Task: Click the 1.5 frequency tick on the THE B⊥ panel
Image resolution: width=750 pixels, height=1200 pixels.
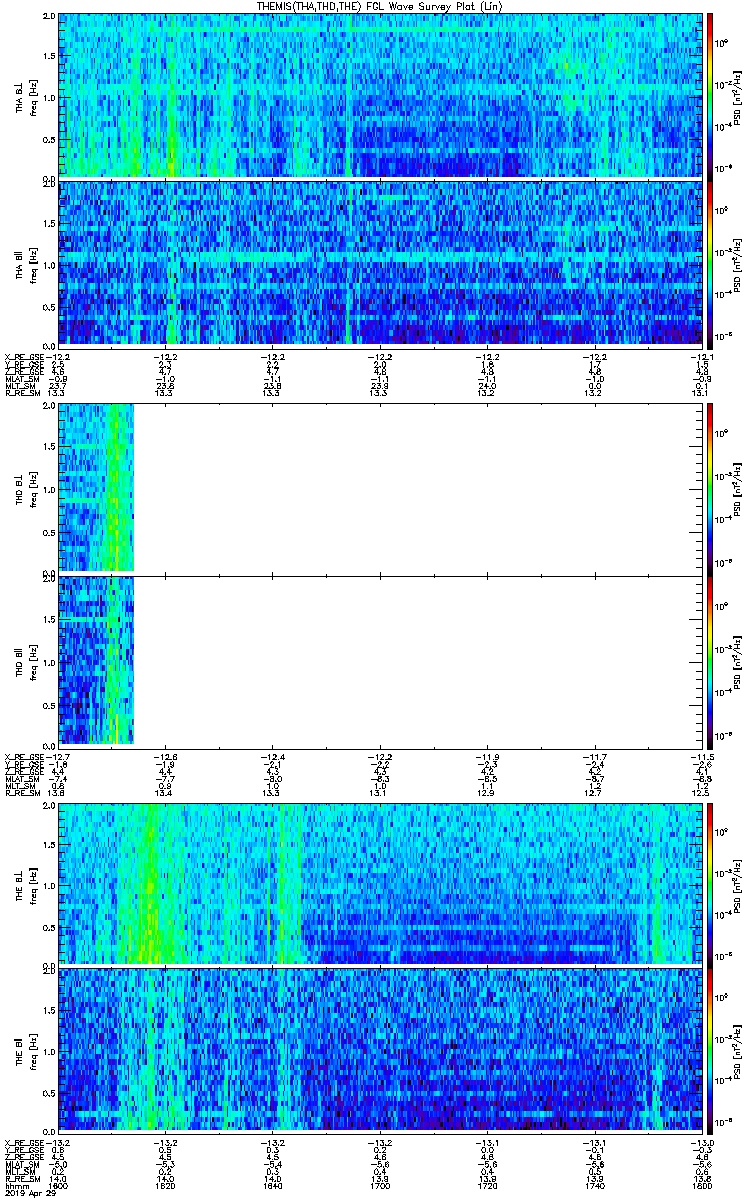Action: tap(49, 843)
